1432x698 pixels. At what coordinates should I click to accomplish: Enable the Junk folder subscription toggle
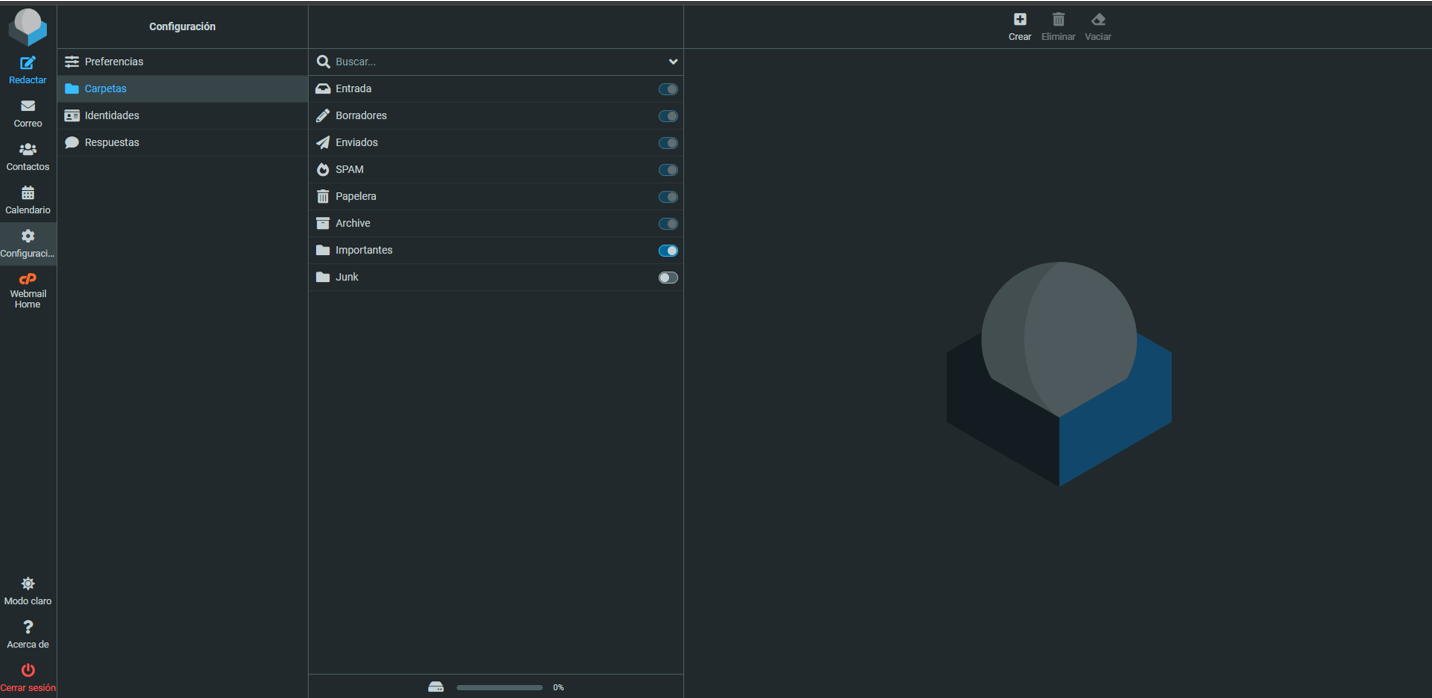click(668, 278)
